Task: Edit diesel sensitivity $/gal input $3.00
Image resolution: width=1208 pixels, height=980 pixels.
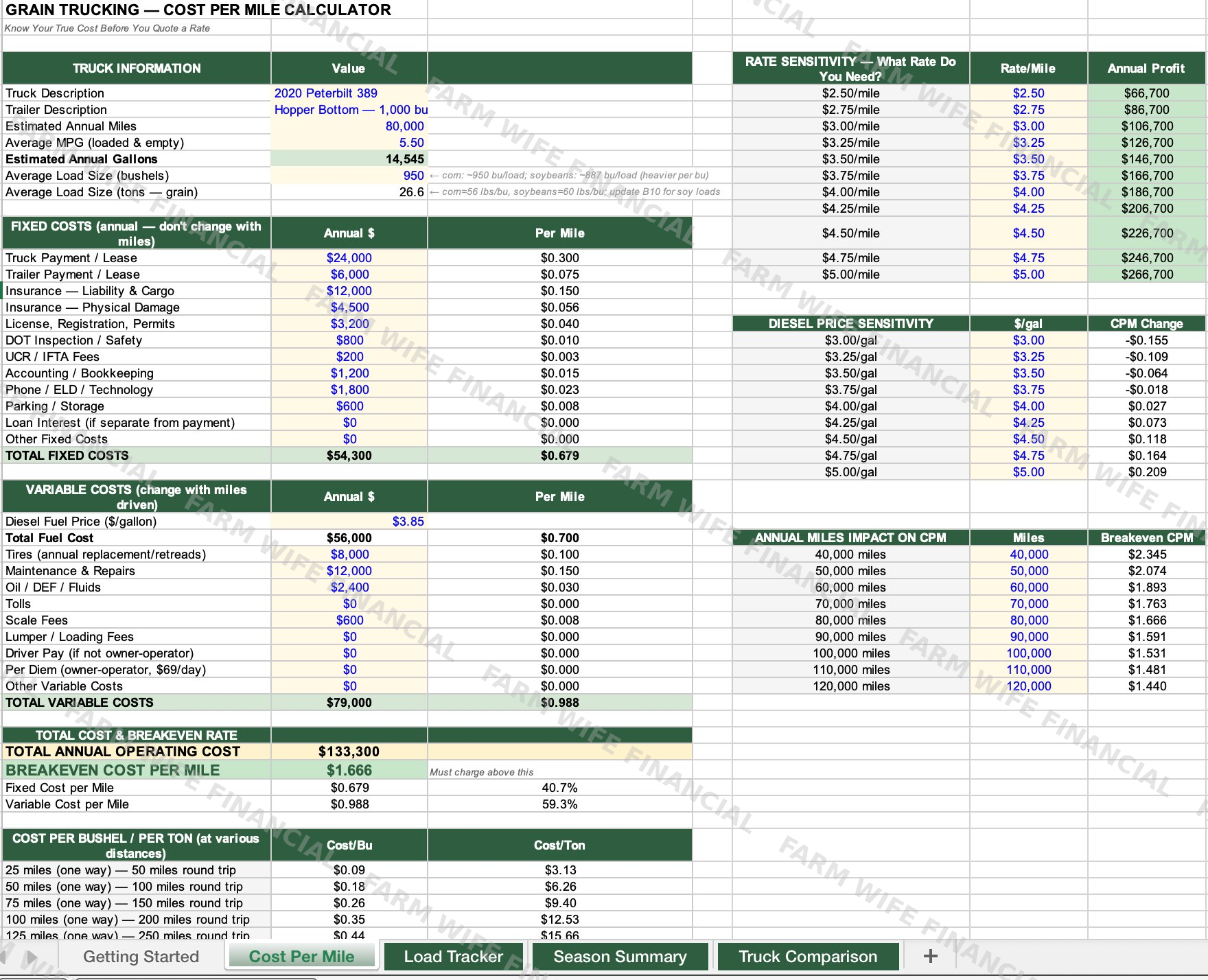Action: coord(1028,340)
